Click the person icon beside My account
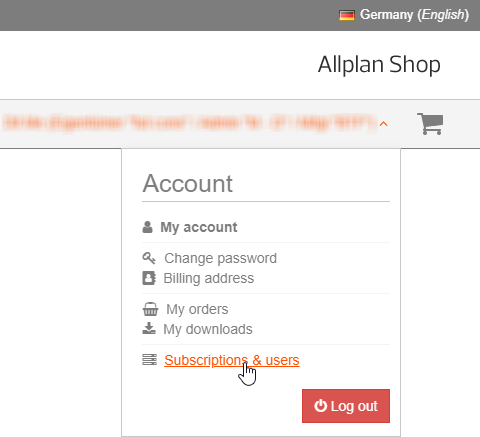Screen dimensions: 480x437 pos(147,227)
